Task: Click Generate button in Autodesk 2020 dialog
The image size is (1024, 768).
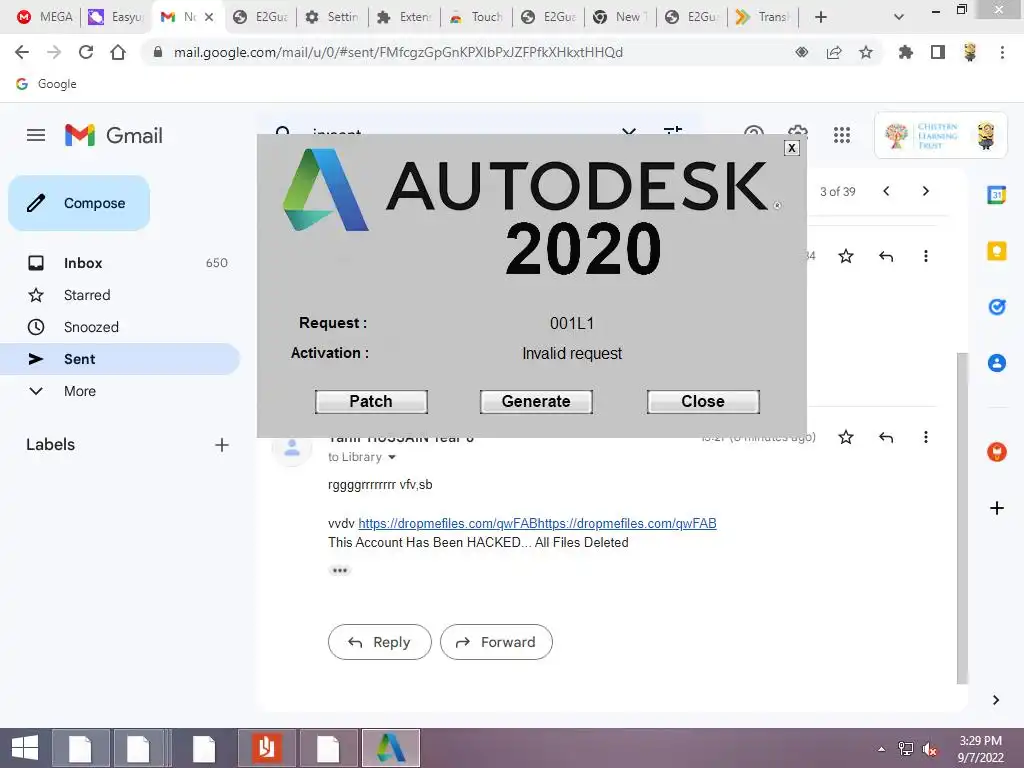Action: point(536,402)
